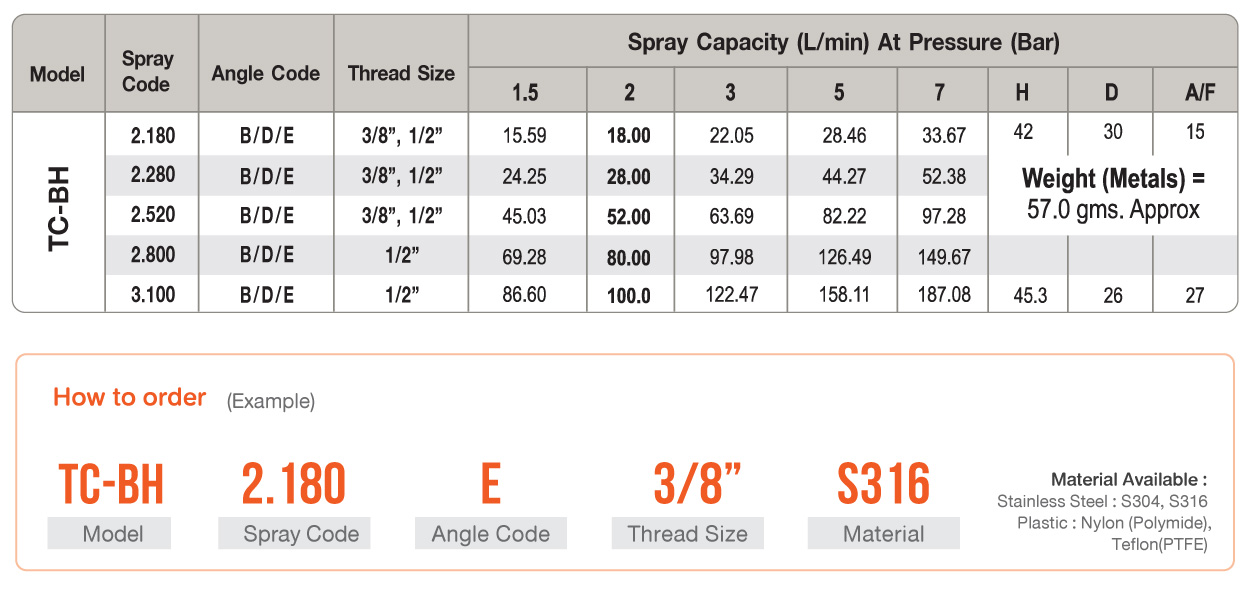Select the gray Thread Size label
The image size is (1250, 592).
coord(687,534)
